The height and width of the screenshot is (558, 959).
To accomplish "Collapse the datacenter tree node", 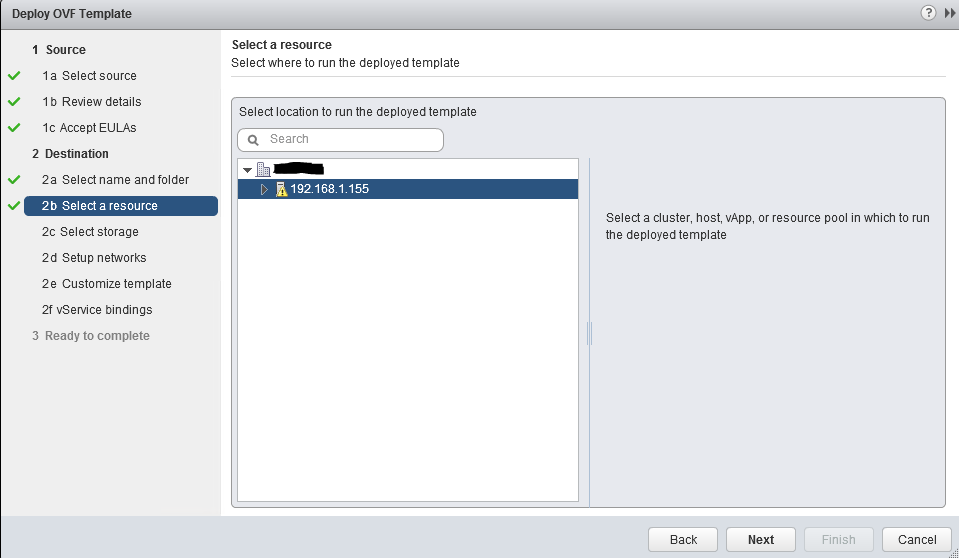I will point(247,170).
